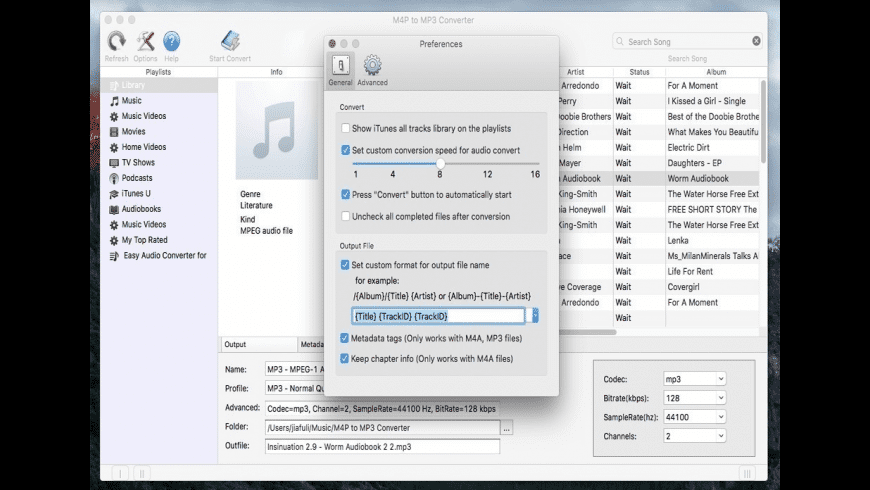Select the Worm Audiobook album row
870x490 pixels.
(x=698, y=179)
